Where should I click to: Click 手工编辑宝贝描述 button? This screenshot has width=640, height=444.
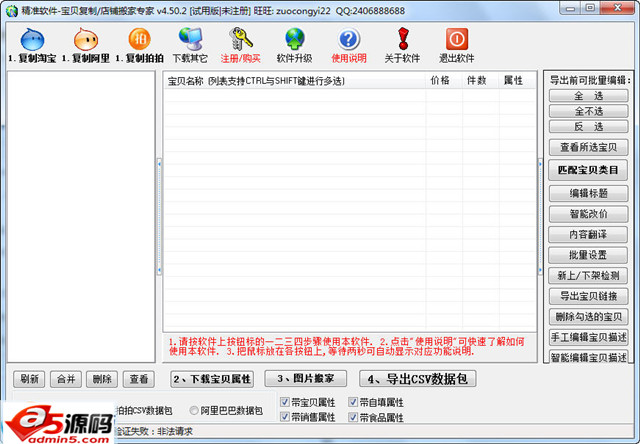point(588,337)
